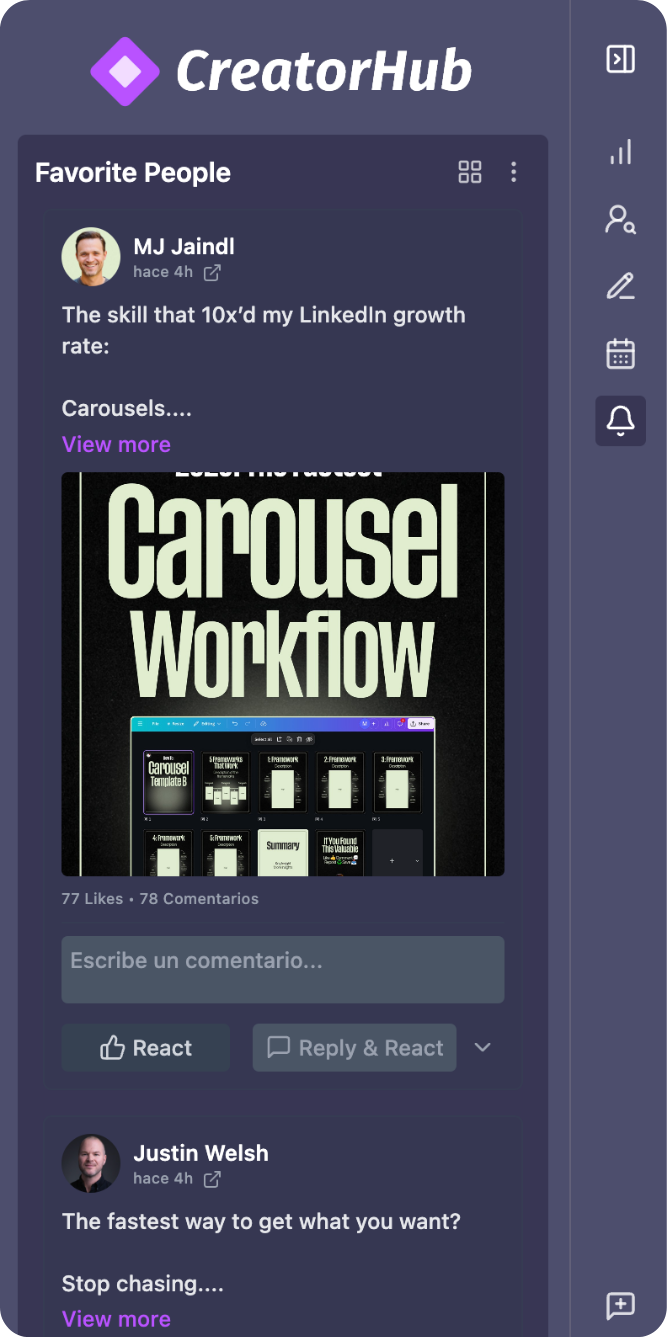Click MJ Jaindl's profile photo
This screenshot has width=667, height=1338.
91,257
